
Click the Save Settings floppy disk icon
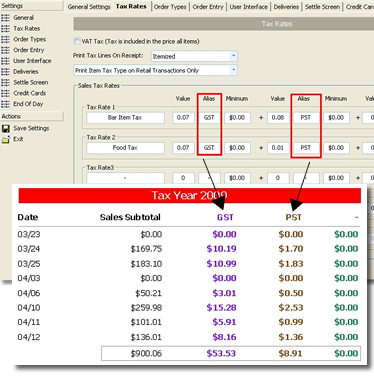coord(6,128)
